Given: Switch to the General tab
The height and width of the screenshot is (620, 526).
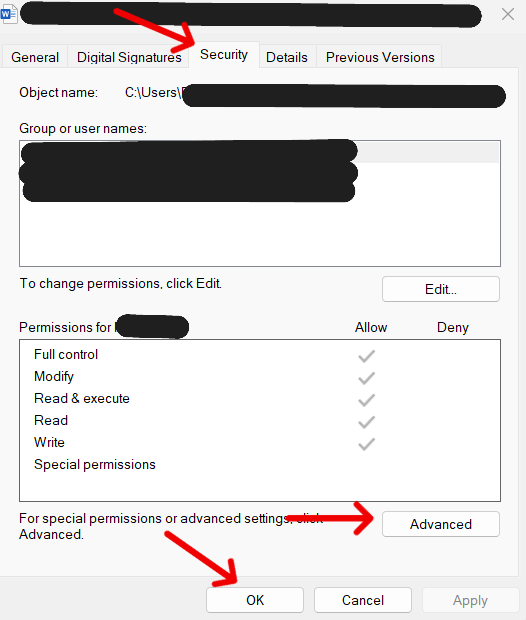Looking at the screenshot, I should click(x=35, y=57).
